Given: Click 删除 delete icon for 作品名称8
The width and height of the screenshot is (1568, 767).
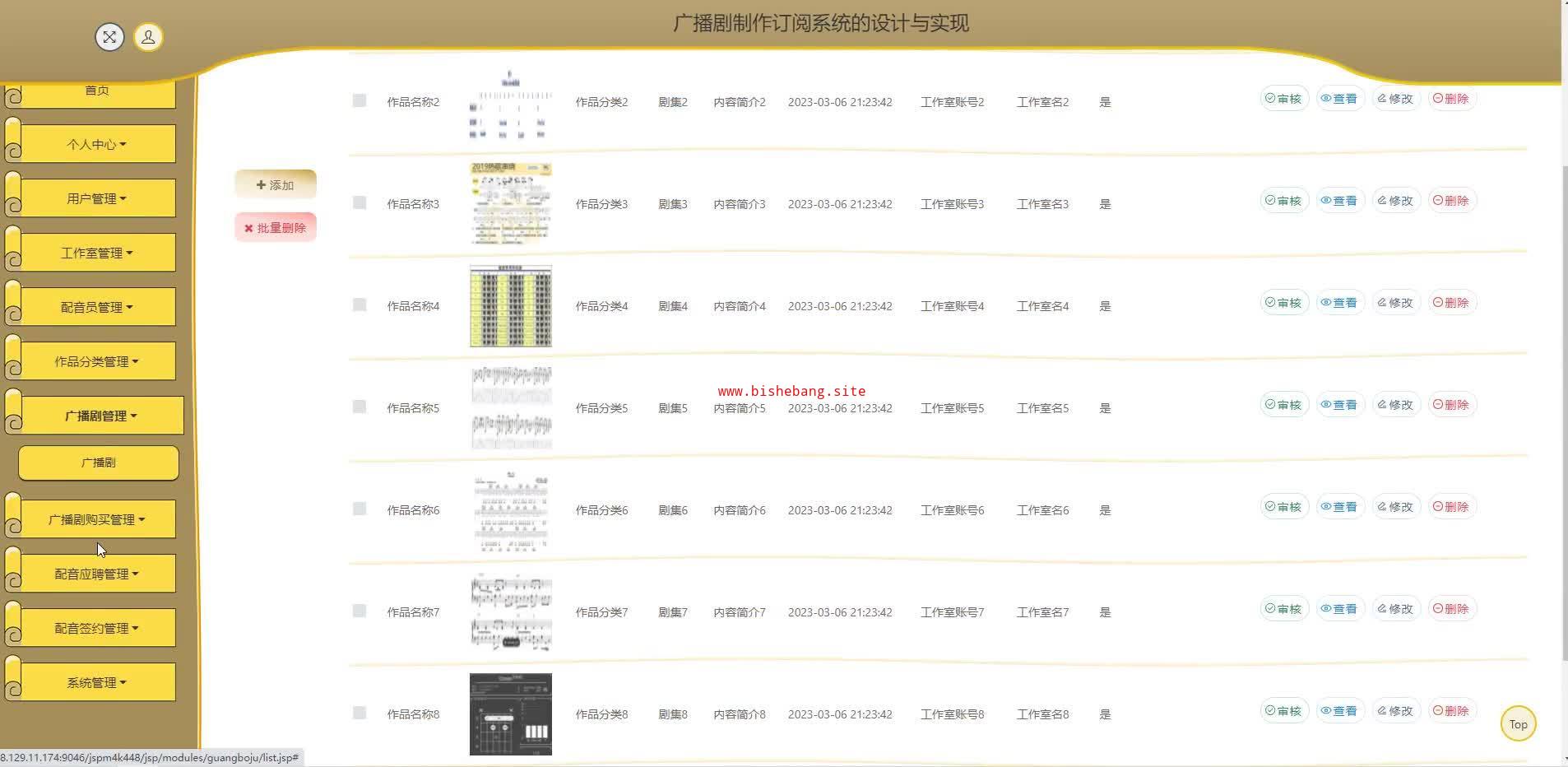Looking at the screenshot, I should coord(1451,711).
